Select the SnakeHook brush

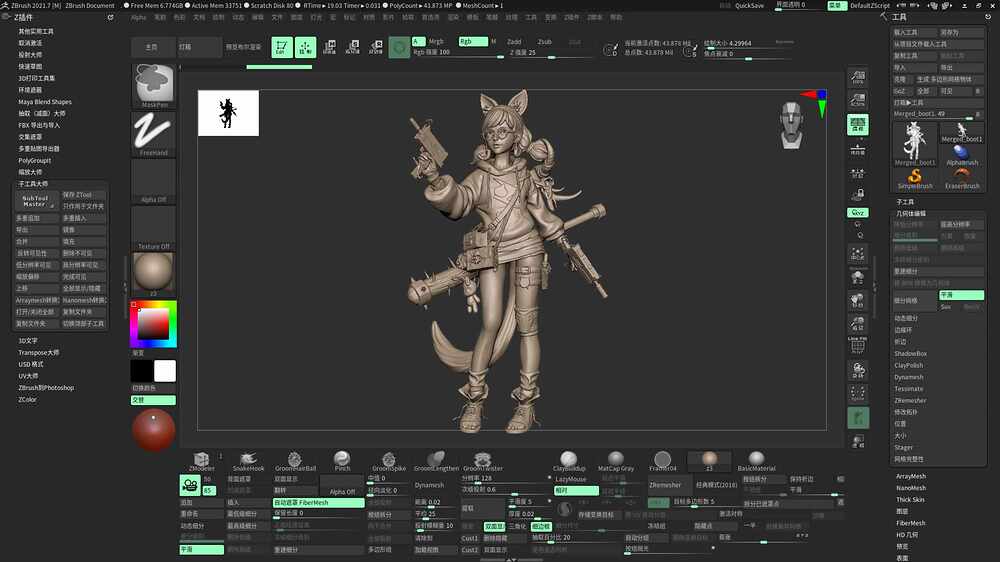coord(248,461)
